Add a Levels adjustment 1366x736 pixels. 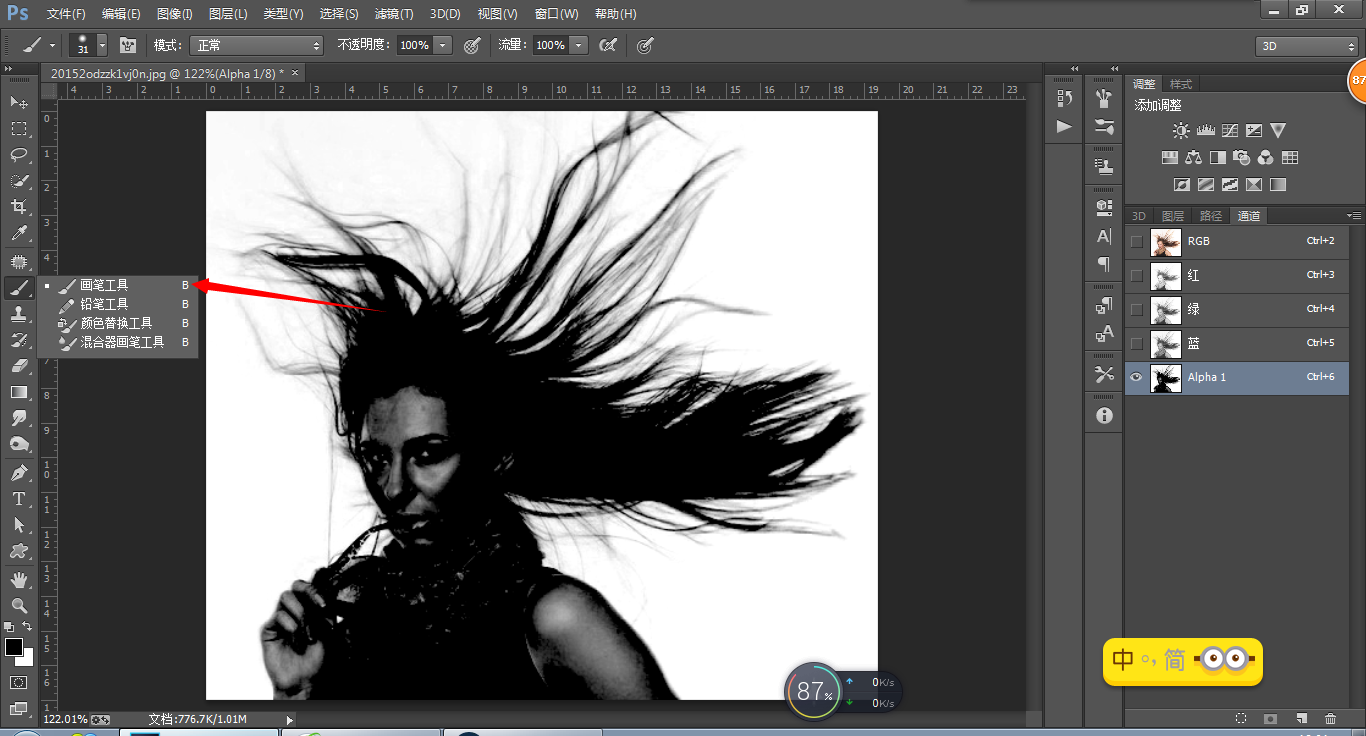coord(1205,131)
